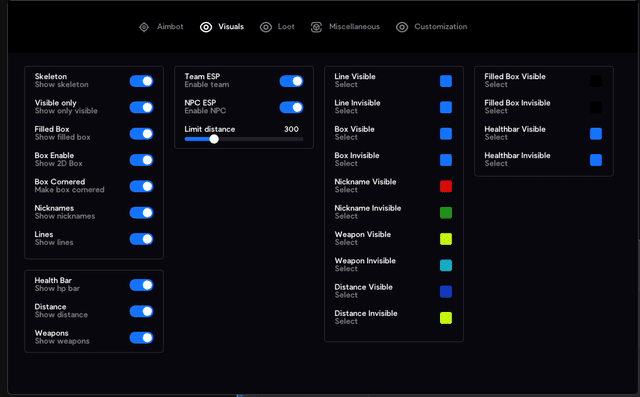The height and width of the screenshot is (397, 640).
Task: Toggle Box Enable 2D box switch
Action: click(141, 160)
